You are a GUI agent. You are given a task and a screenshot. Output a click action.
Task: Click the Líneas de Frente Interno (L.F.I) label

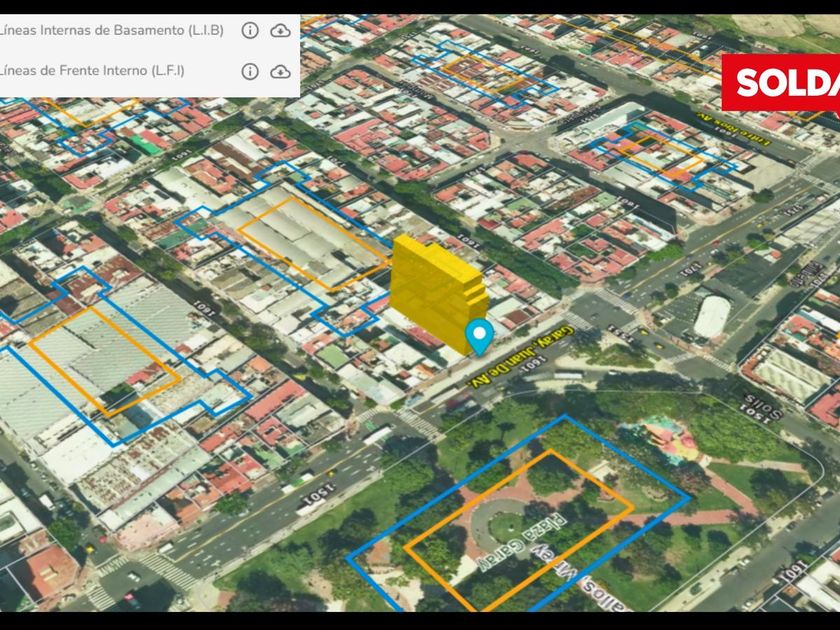92,71
